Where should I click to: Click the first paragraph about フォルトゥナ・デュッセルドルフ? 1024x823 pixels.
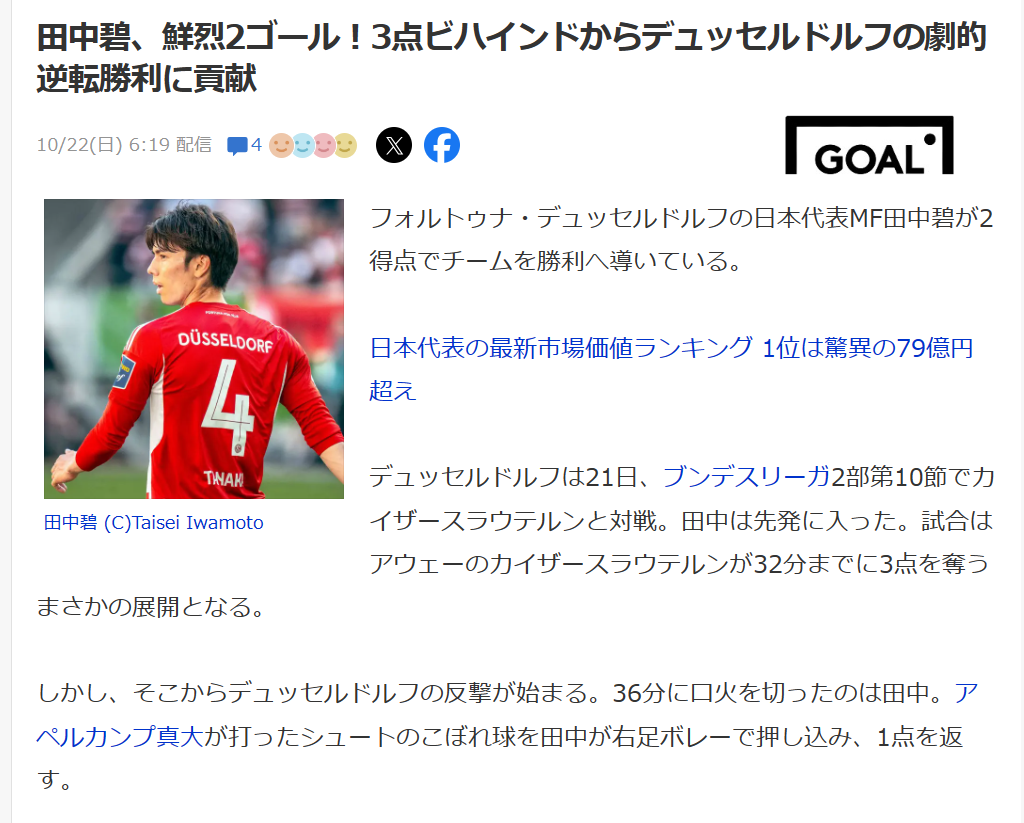[681, 239]
